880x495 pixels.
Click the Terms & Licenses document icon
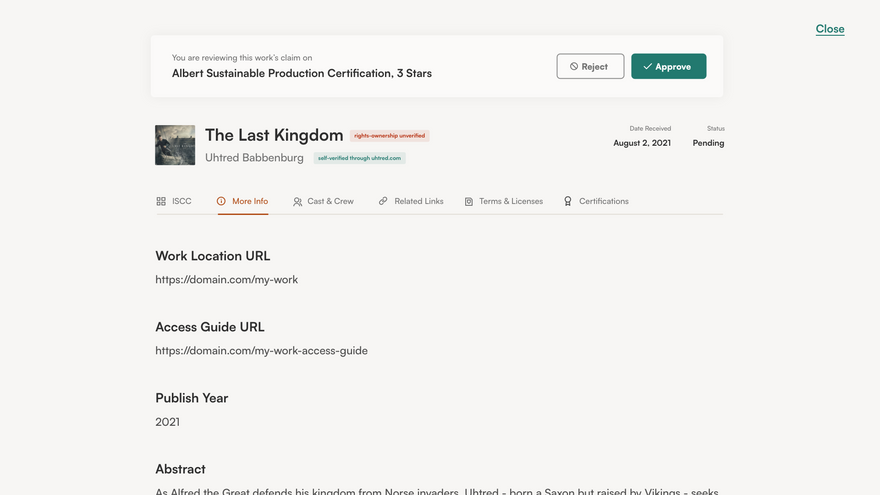[x=469, y=201]
